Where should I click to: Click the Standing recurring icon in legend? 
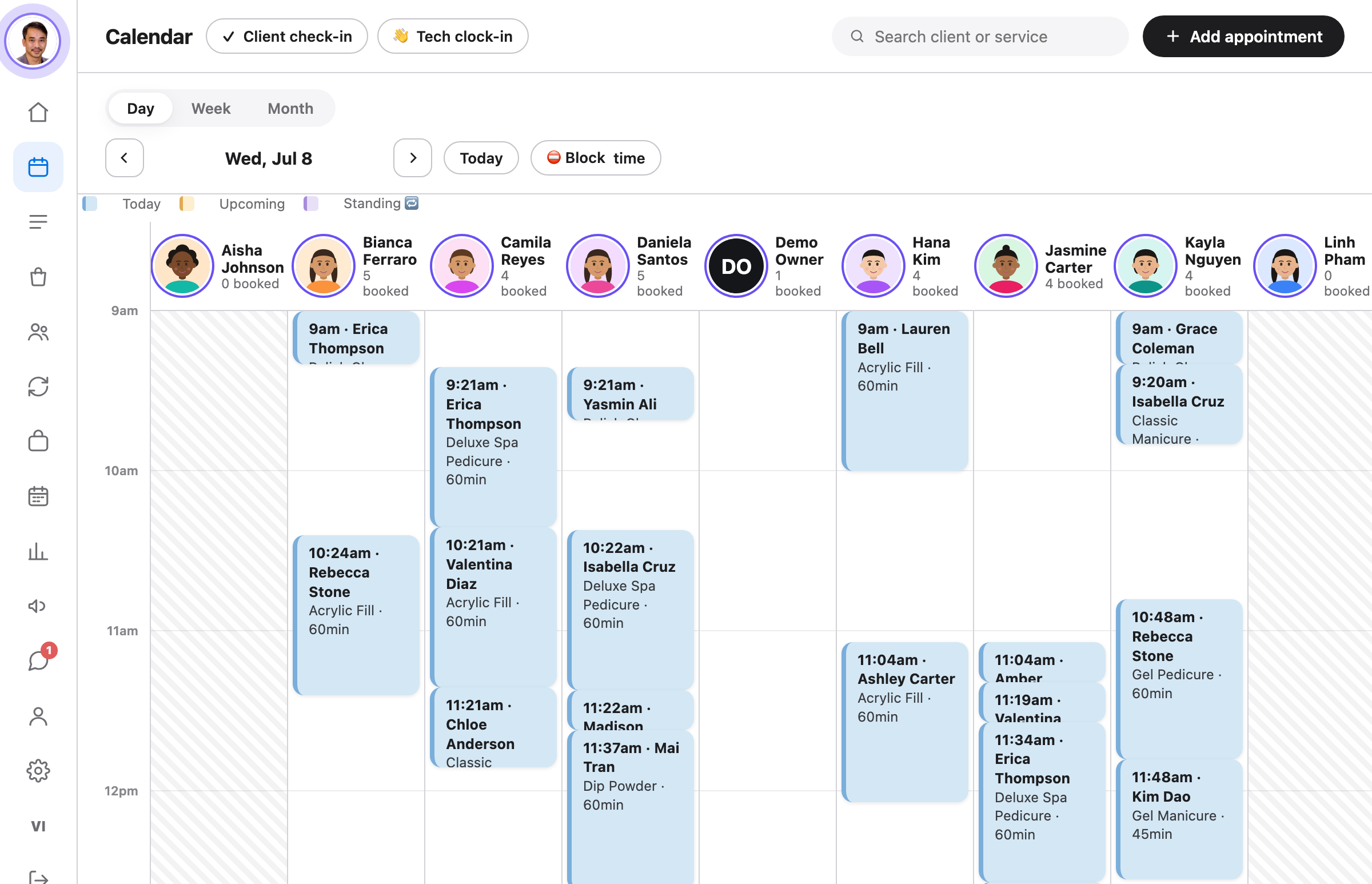click(x=412, y=203)
